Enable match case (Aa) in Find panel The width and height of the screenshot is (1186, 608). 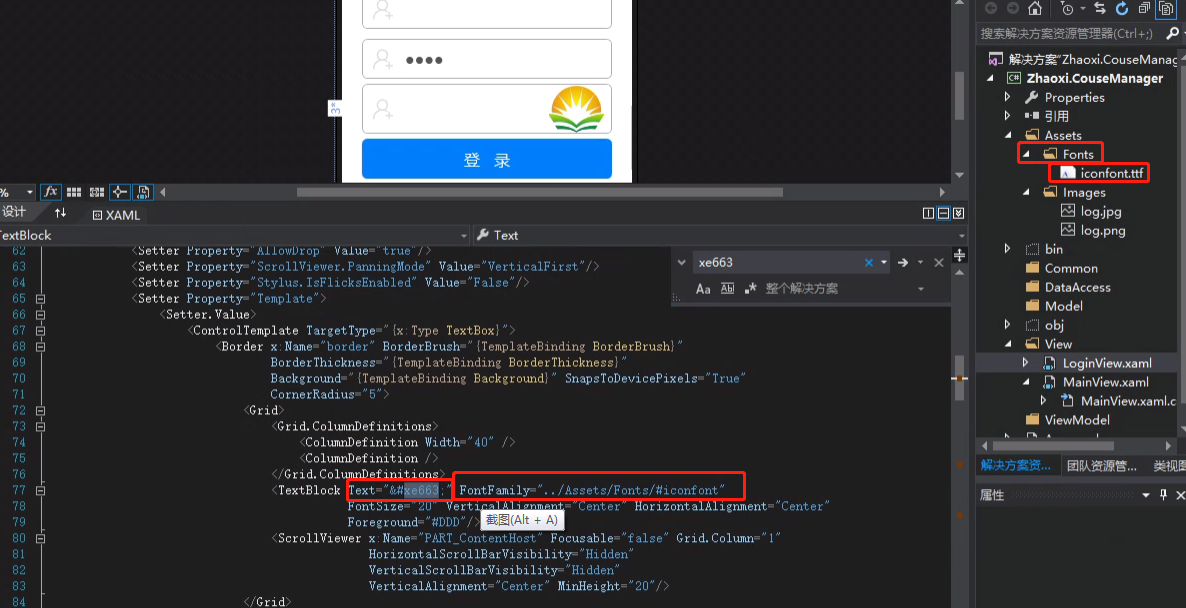704,288
